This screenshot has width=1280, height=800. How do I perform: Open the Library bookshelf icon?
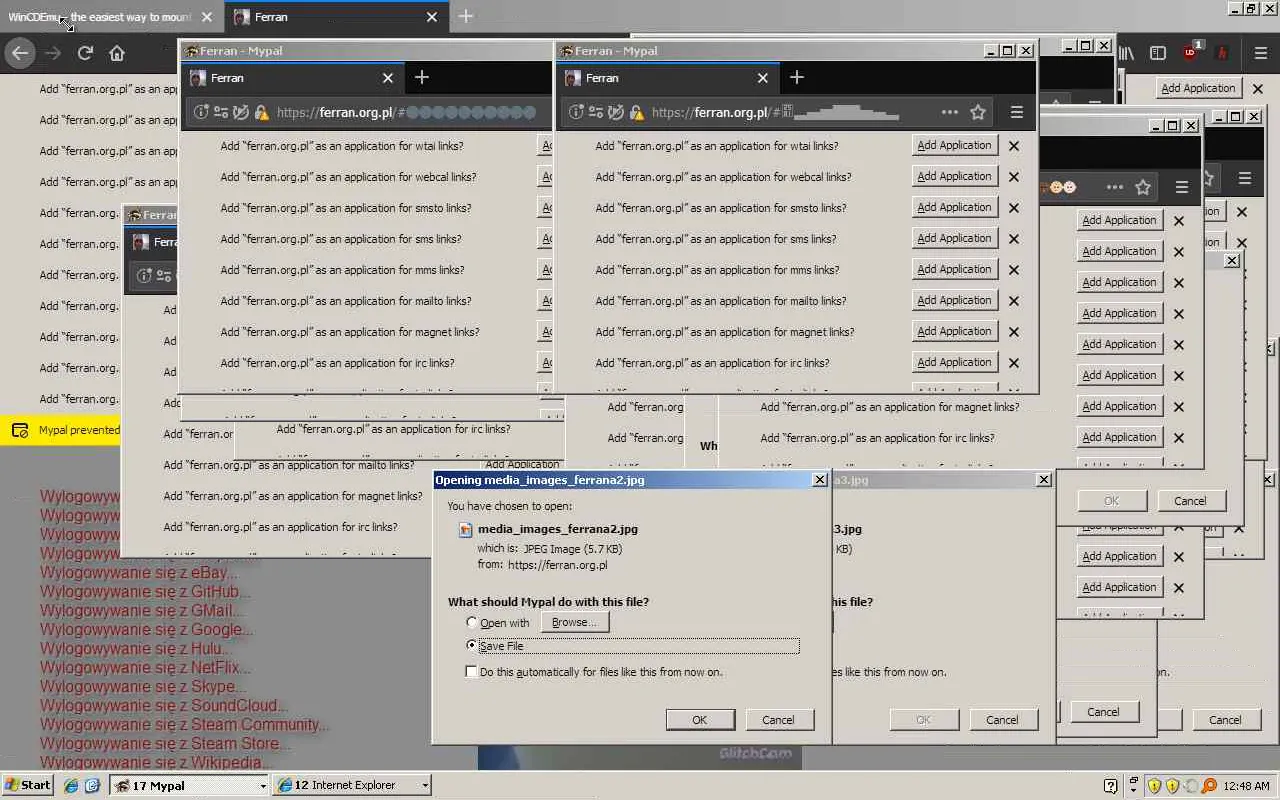click(x=1127, y=53)
